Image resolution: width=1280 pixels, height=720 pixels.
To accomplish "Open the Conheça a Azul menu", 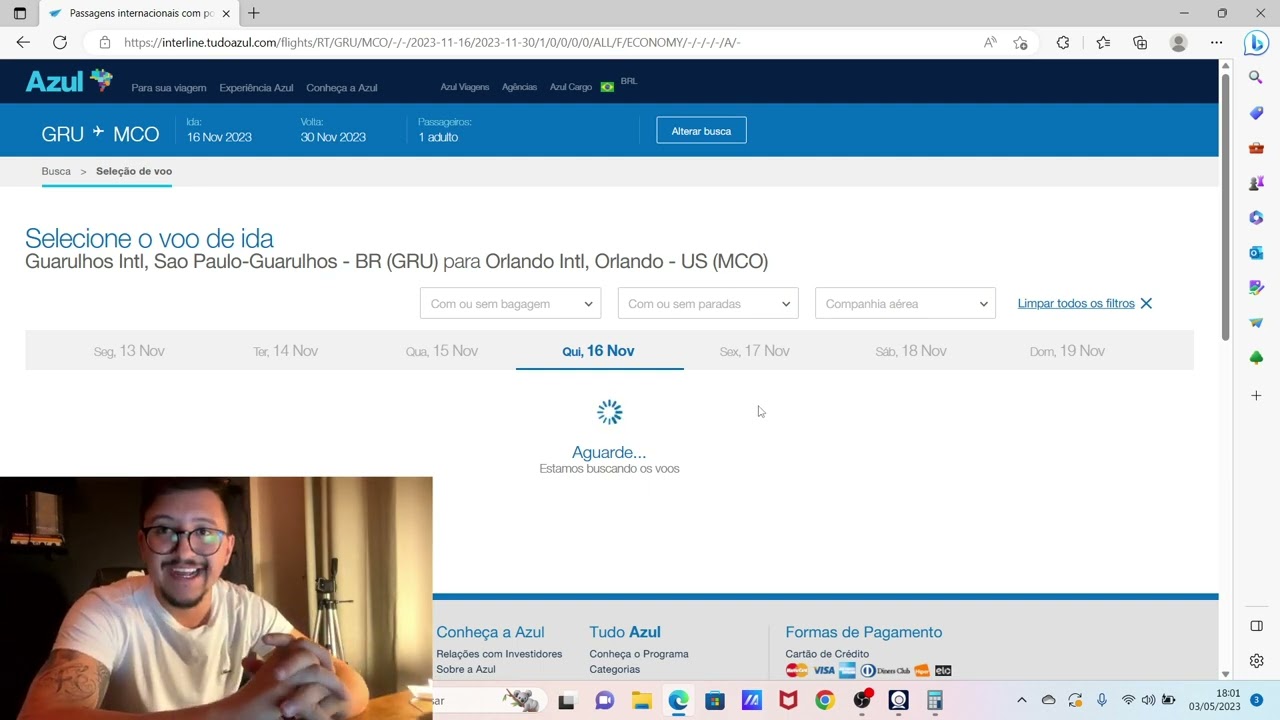I will pos(342,88).
